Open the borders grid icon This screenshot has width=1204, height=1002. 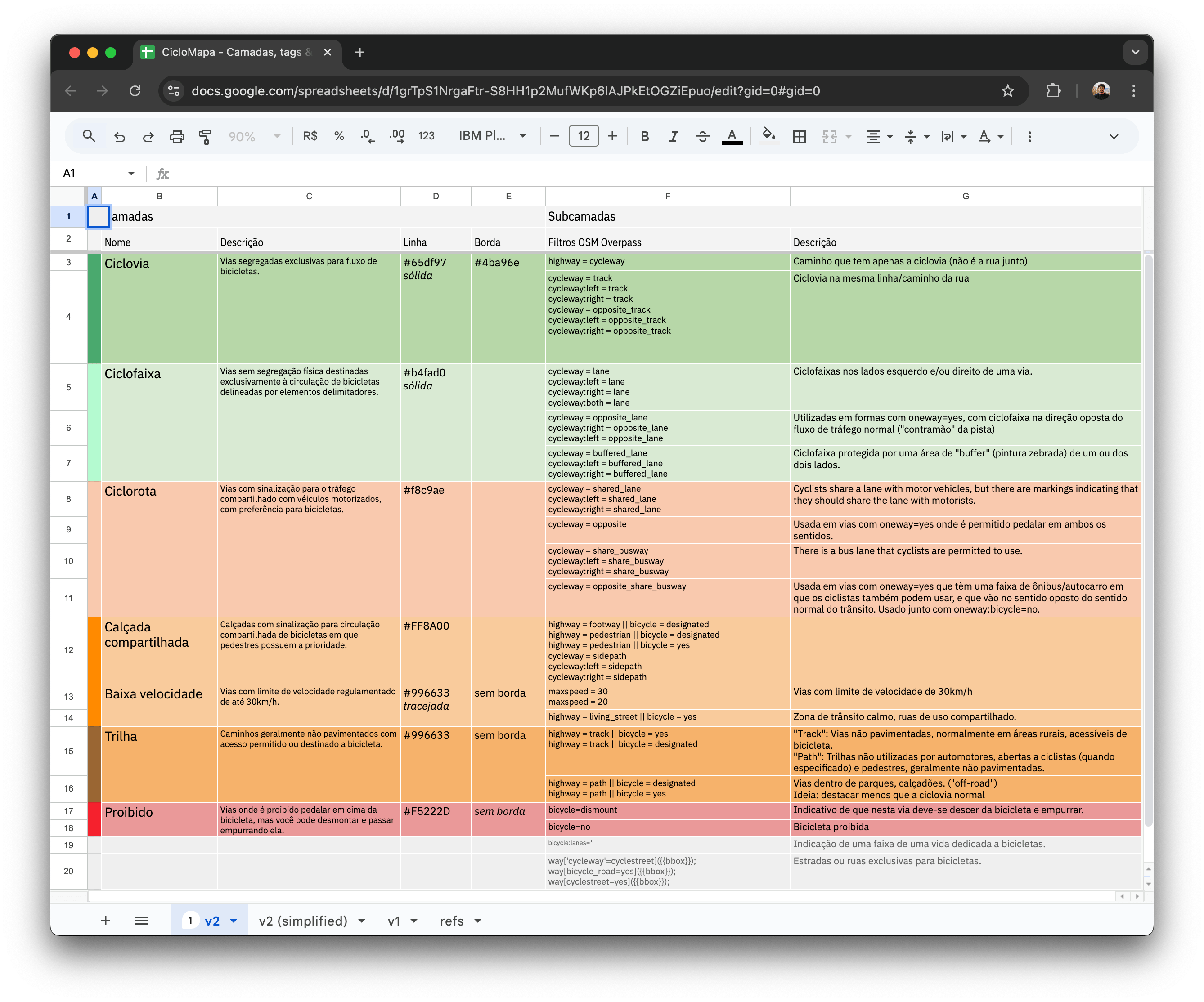point(799,136)
